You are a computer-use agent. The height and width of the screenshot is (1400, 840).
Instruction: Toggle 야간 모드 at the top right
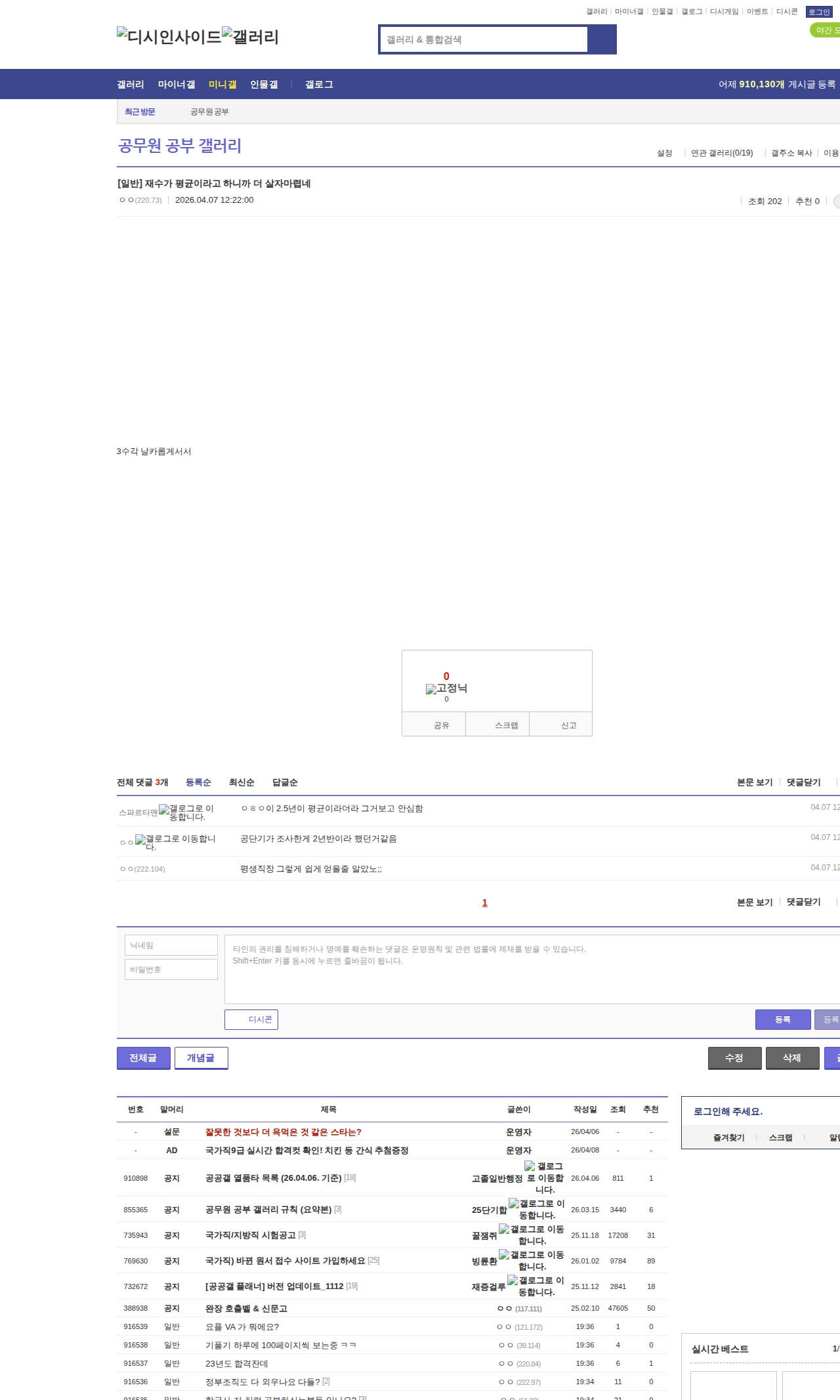pyautogui.click(x=825, y=30)
